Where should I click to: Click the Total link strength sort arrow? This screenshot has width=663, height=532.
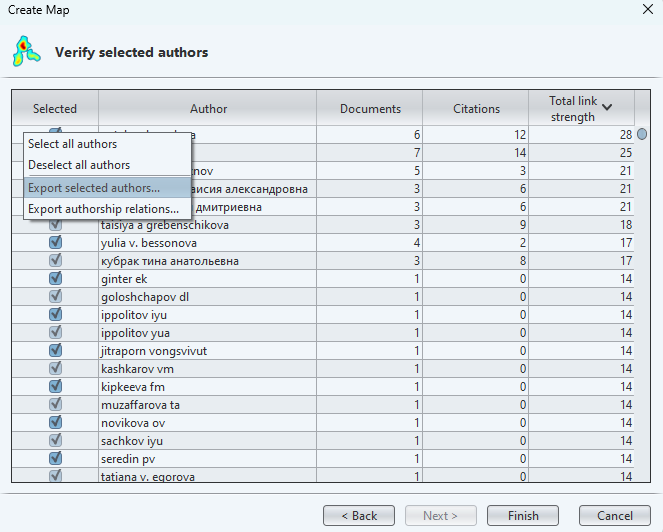pos(606,107)
